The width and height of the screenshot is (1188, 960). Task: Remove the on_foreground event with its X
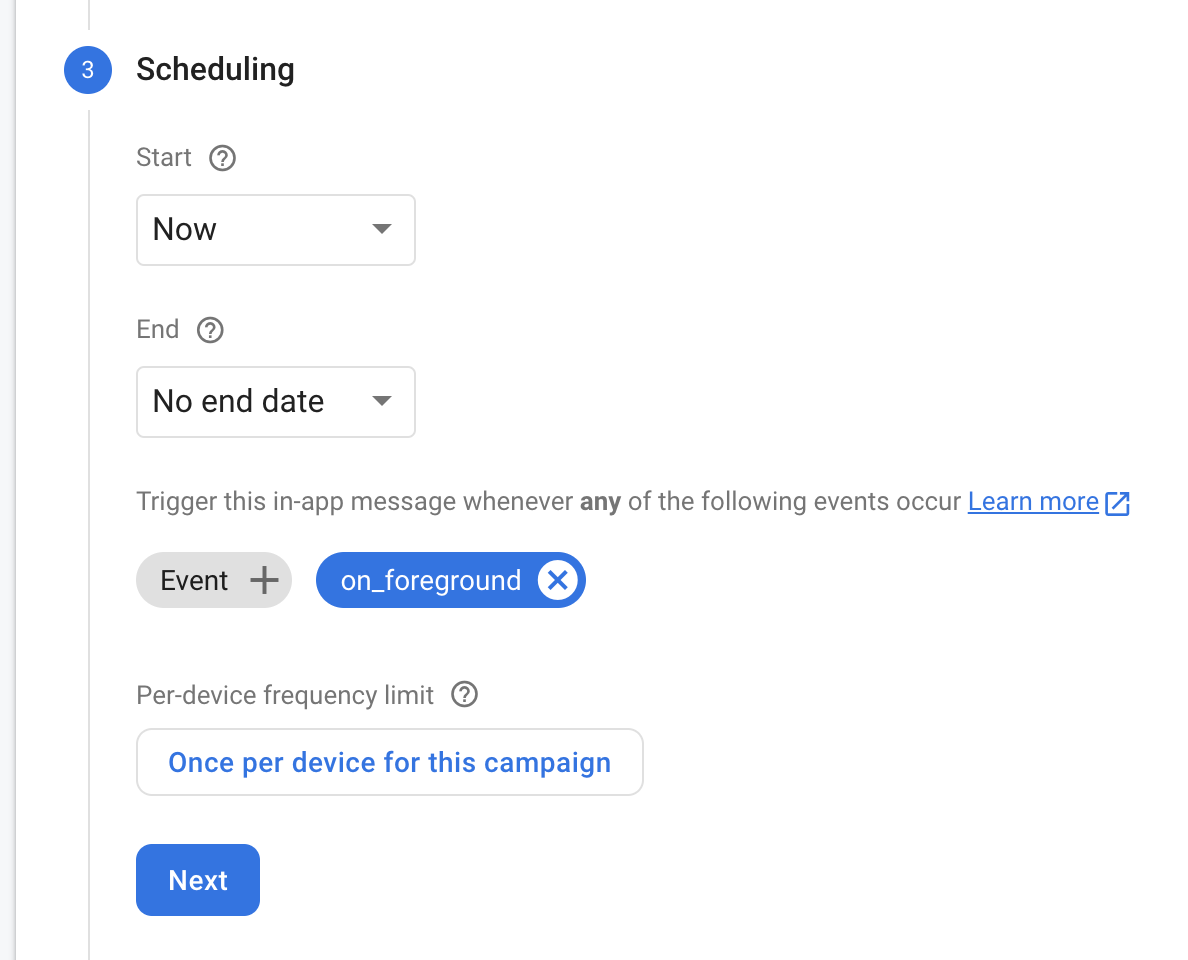(x=558, y=581)
